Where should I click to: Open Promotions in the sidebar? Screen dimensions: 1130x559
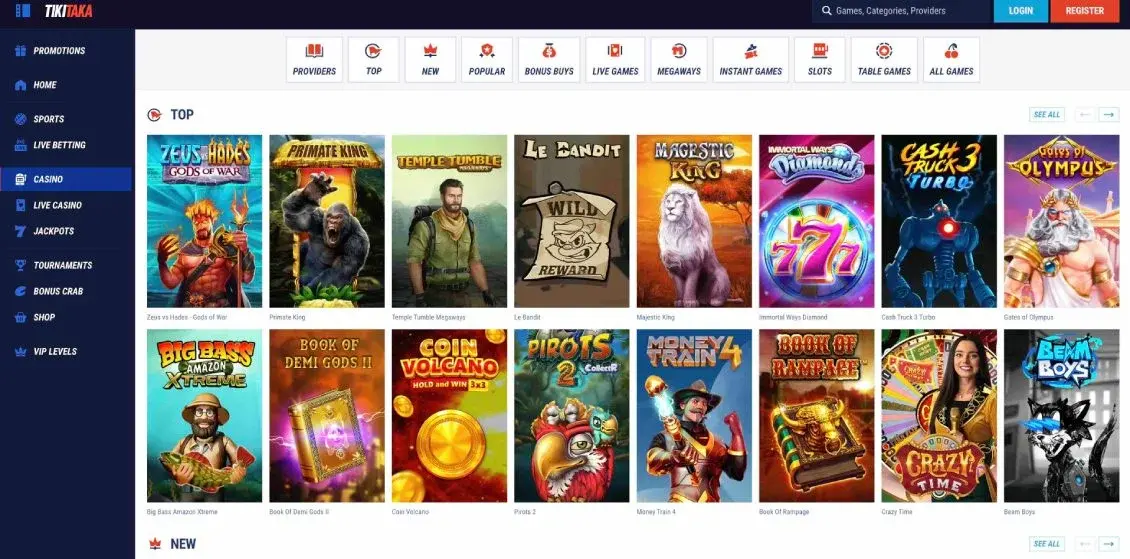click(x=59, y=51)
